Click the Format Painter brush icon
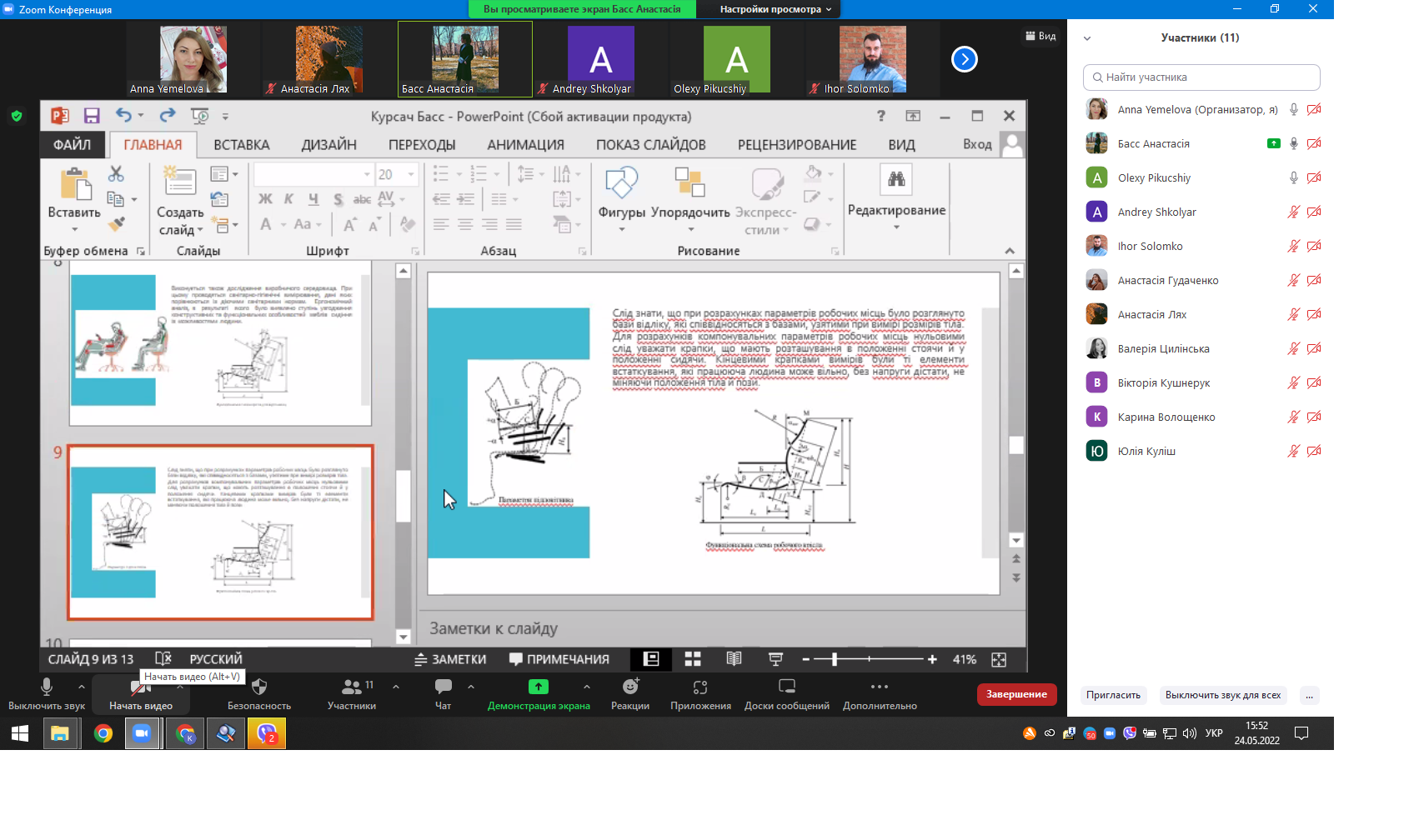1409x840 pixels. pos(116,223)
